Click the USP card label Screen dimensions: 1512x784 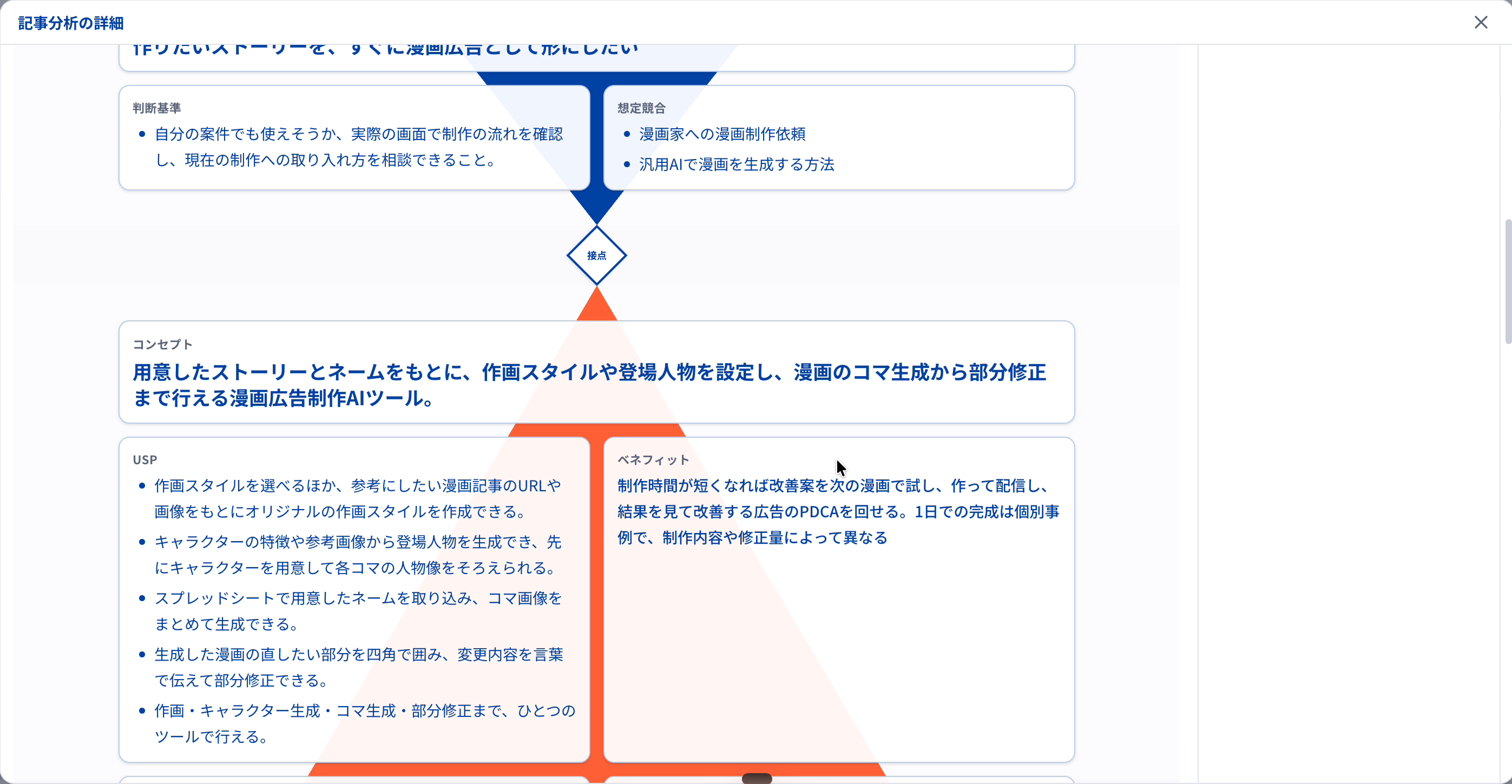(x=145, y=460)
